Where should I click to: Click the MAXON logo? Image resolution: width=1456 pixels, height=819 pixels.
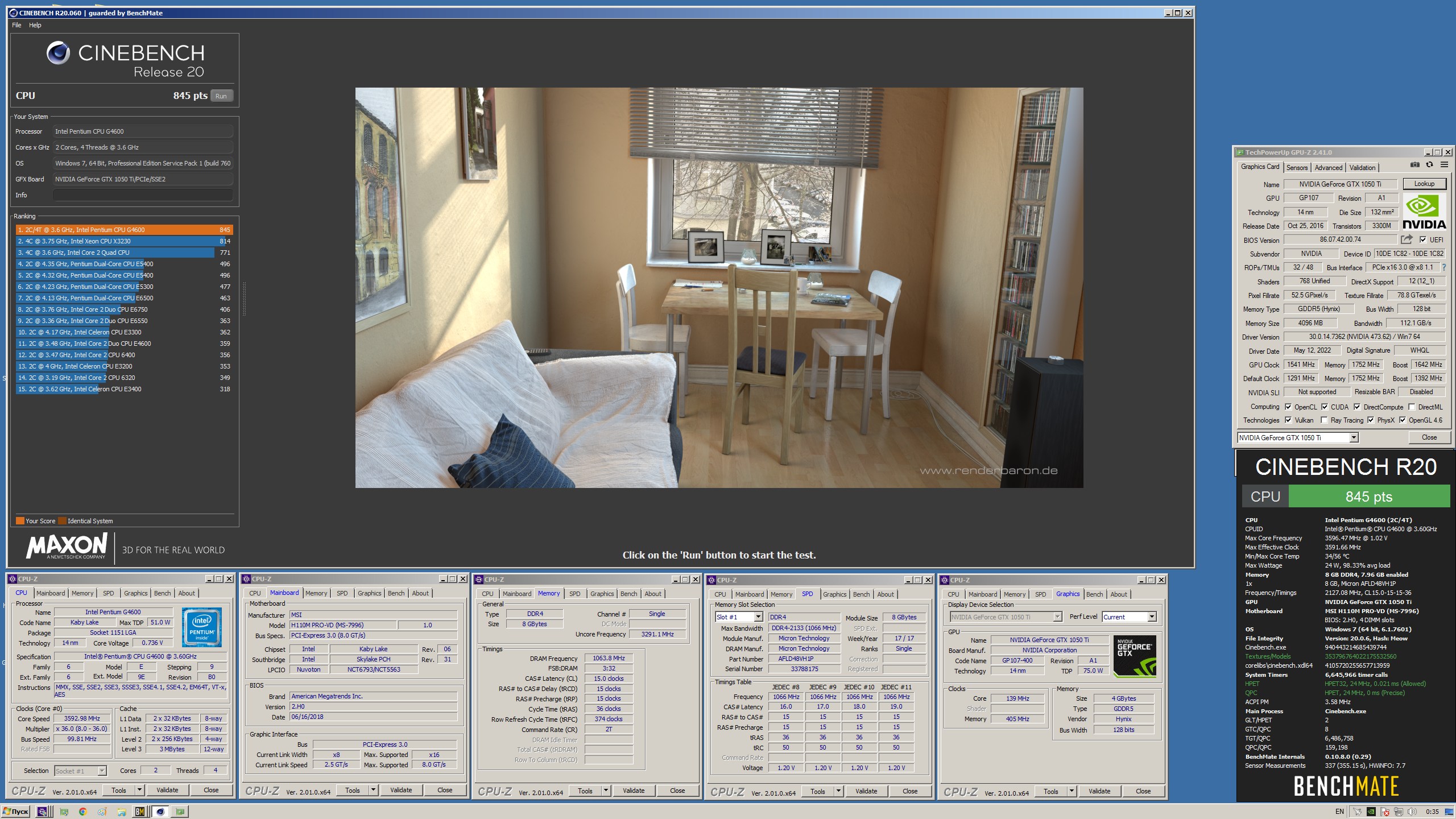coord(67,546)
